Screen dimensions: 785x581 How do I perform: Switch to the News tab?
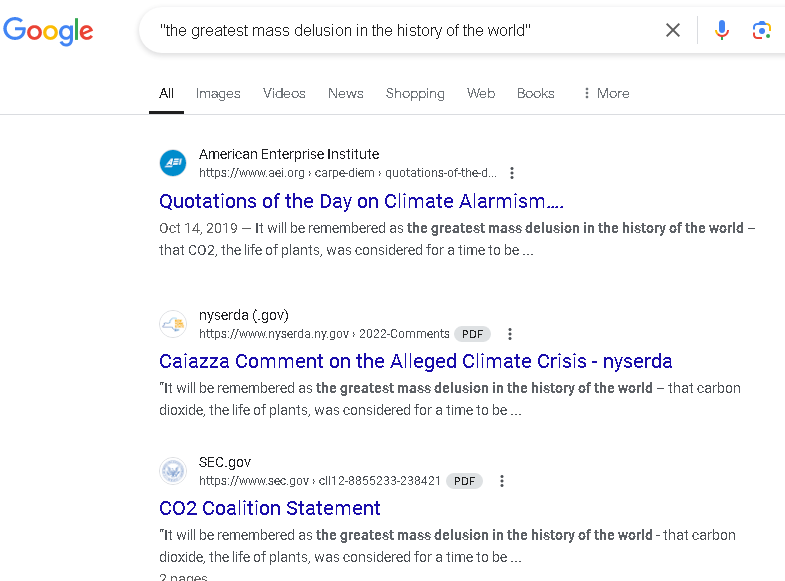[345, 94]
